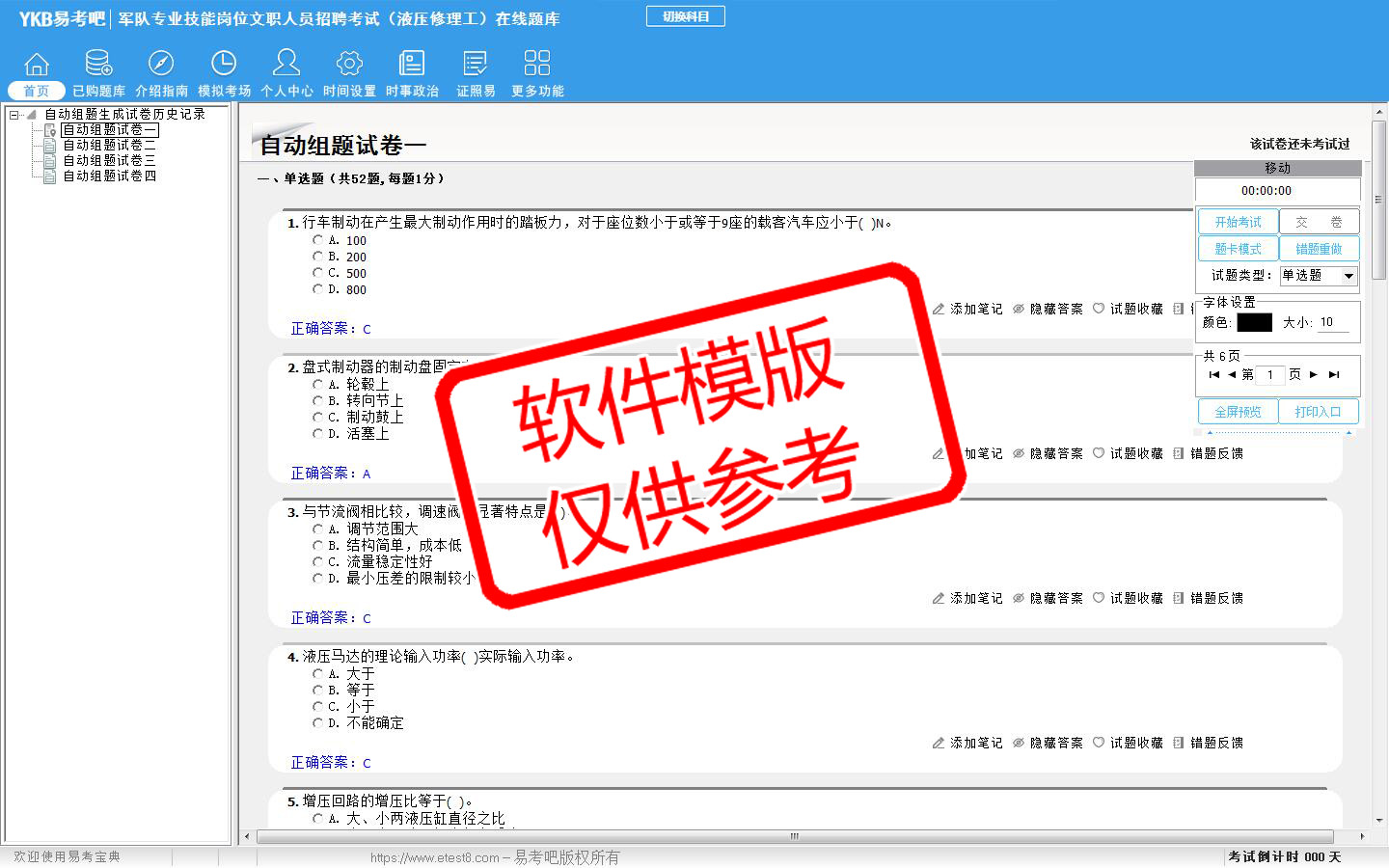
Task: Click the 开始考试 button
Action: click(x=1238, y=222)
